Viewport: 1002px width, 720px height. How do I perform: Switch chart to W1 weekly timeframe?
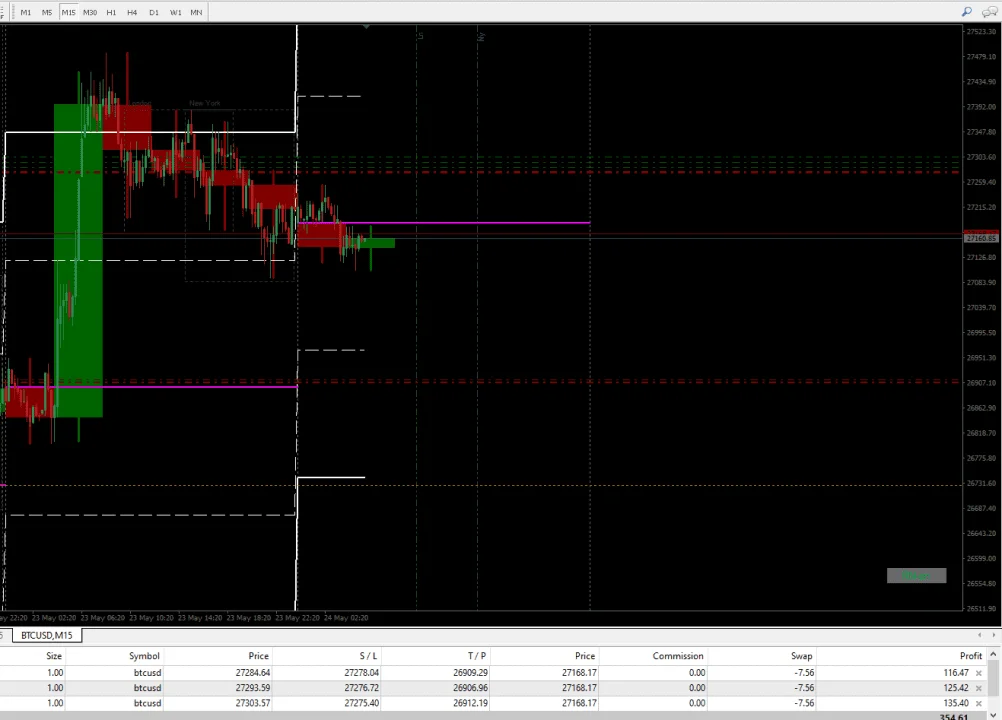tap(176, 12)
